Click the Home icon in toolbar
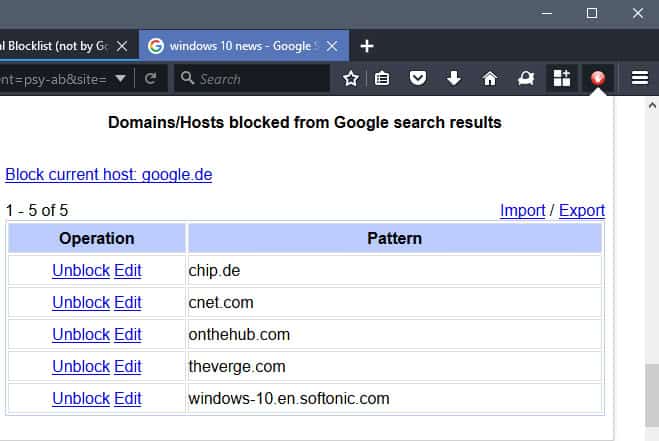Viewport: 659px width, 441px height. [490, 79]
